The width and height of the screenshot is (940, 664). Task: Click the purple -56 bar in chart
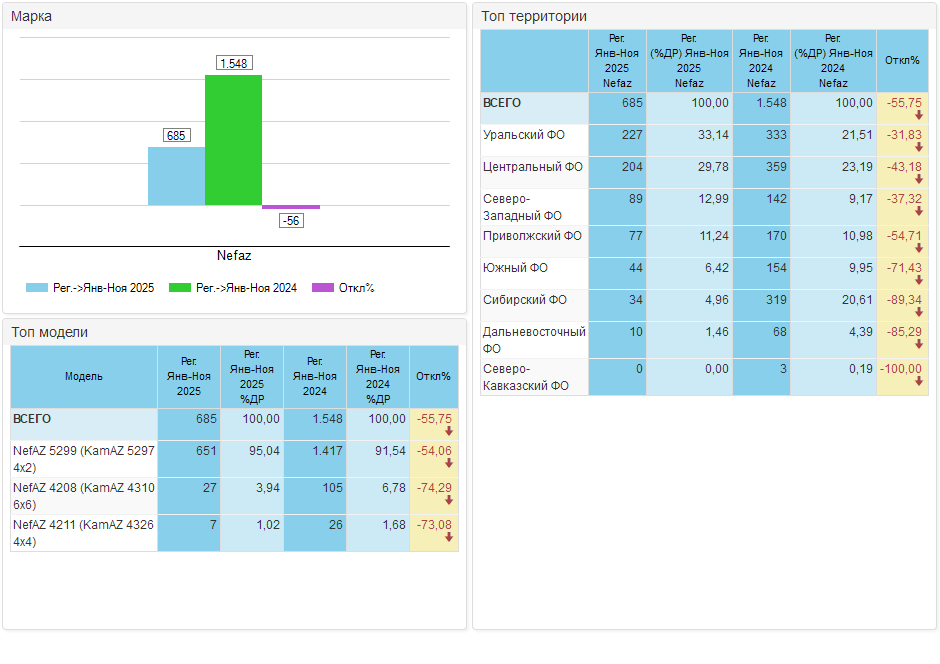click(x=291, y=207)
